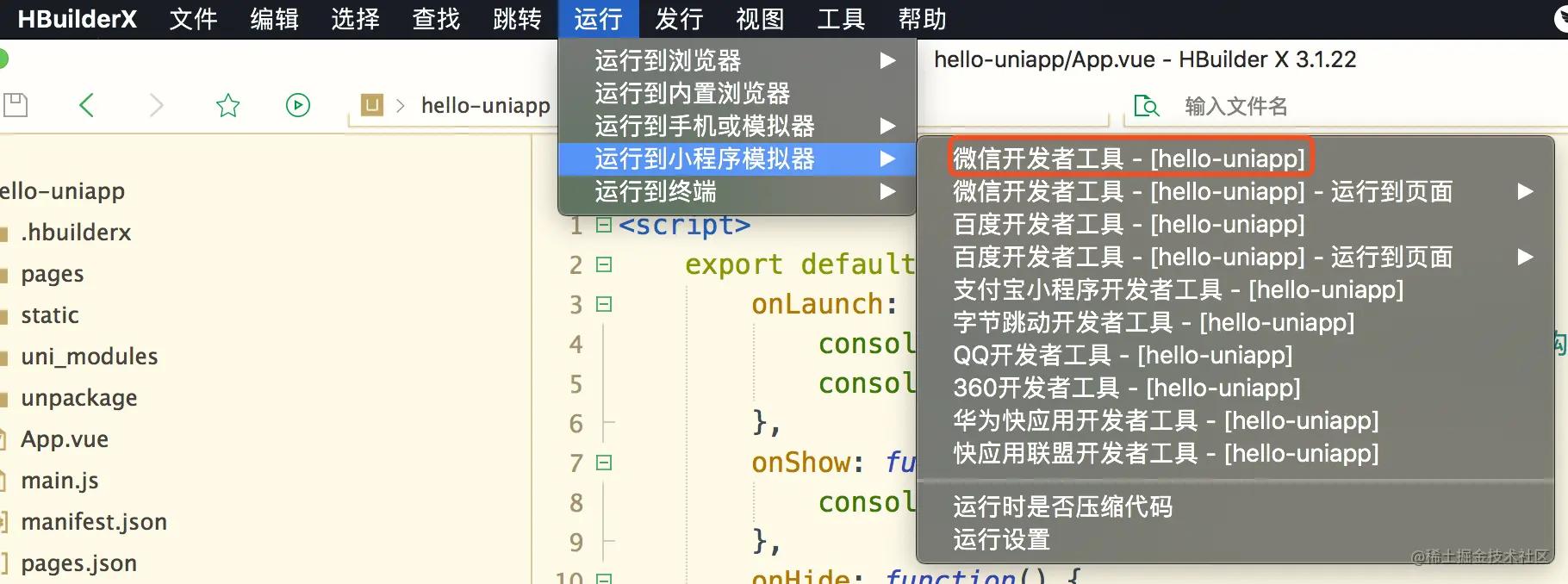Click the save file toolbar icon
The height and width of the screenshot is (584, 1568).
(15, 105)
